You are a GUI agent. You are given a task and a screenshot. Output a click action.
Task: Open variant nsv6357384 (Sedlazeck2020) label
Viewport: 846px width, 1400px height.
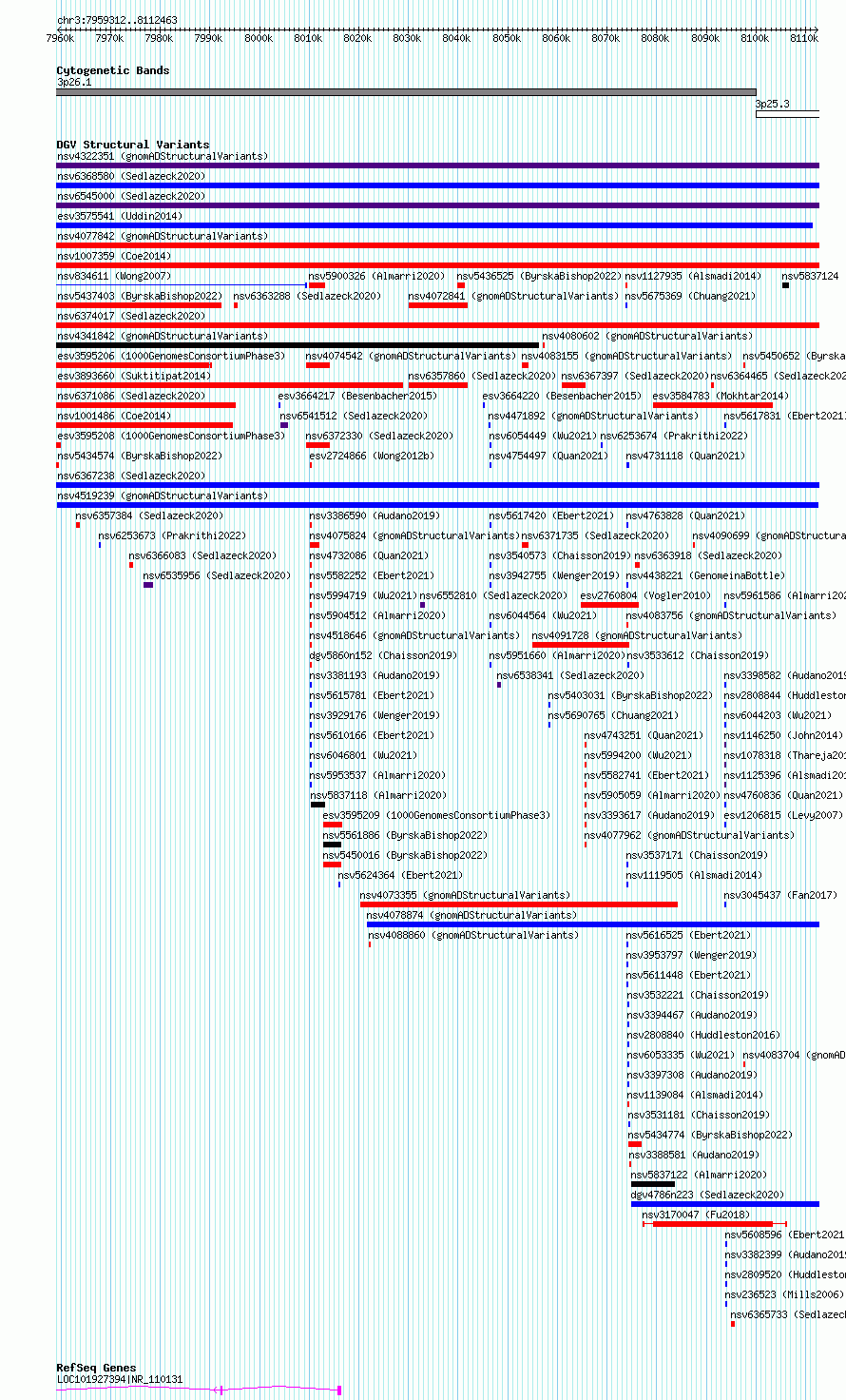pyautogui.click(x=150, y=515)
